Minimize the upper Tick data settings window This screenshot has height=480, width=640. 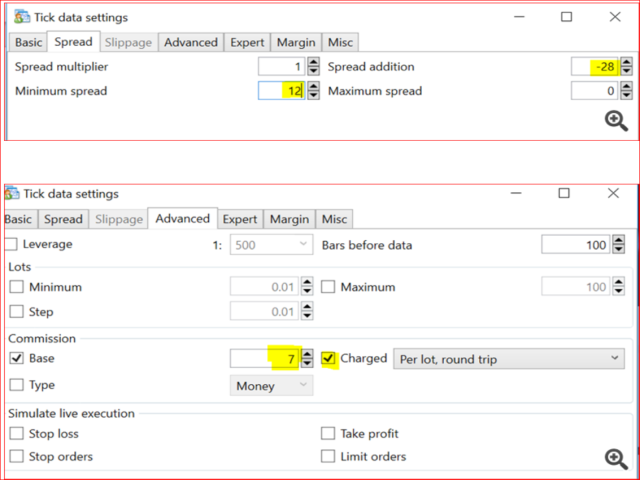[x=519, y=17]
